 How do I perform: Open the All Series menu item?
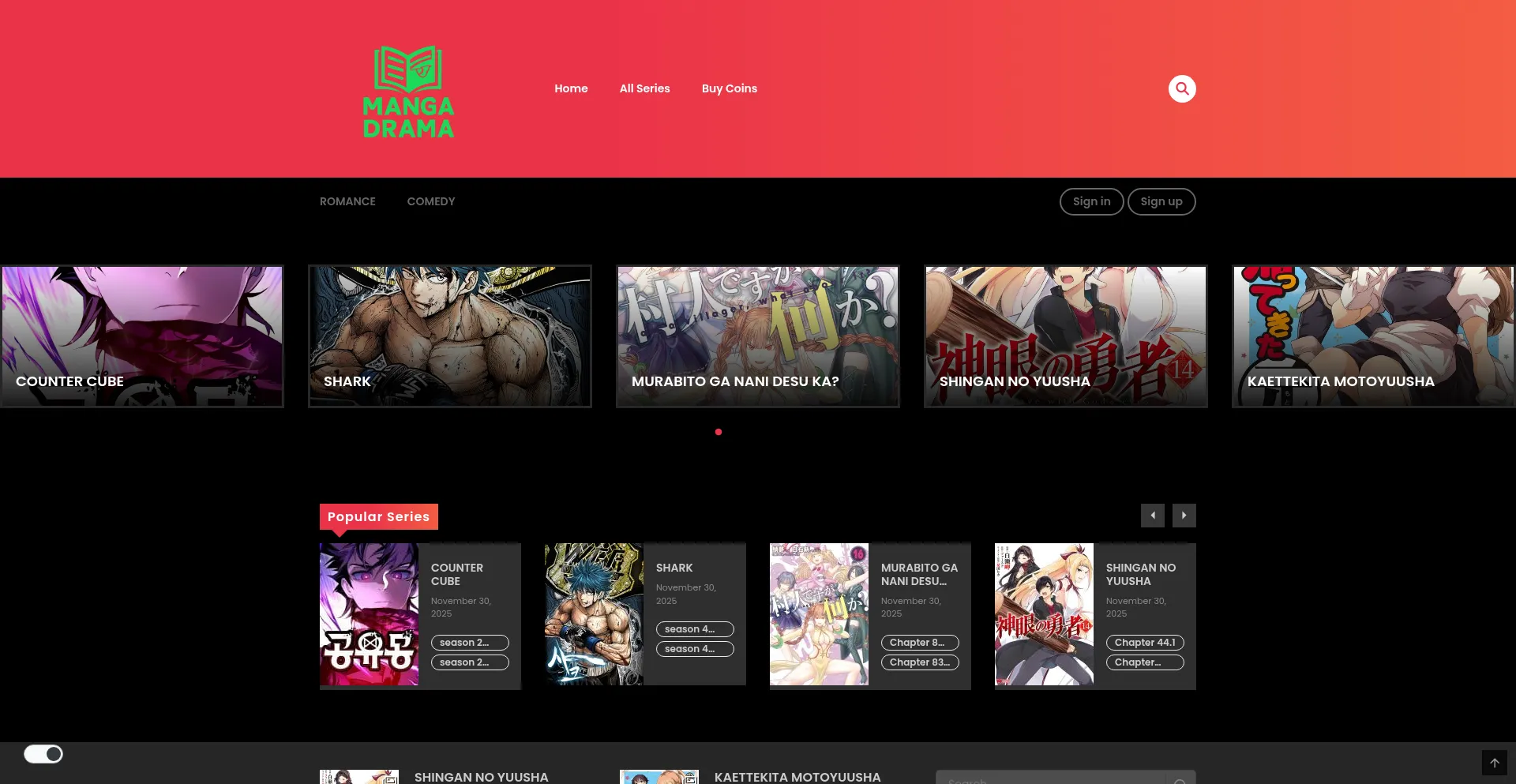tap(644, 88)
